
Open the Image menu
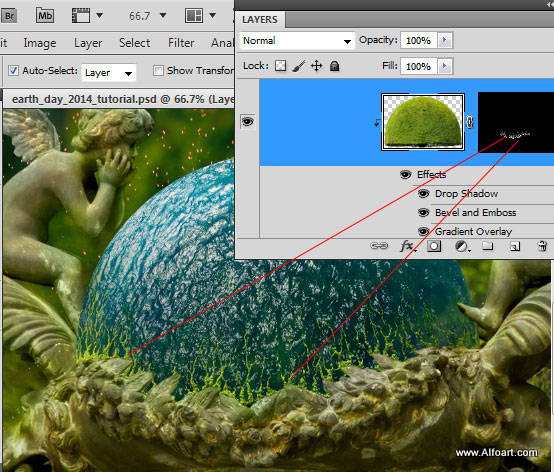(x=40, y=43)
